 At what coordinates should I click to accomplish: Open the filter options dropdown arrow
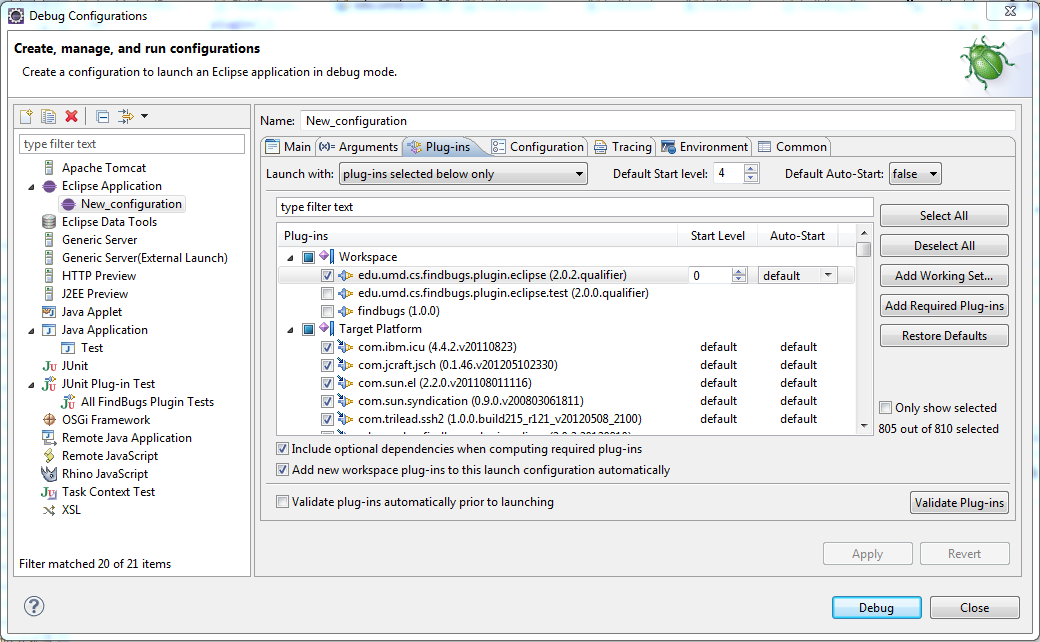coord(145,117)
